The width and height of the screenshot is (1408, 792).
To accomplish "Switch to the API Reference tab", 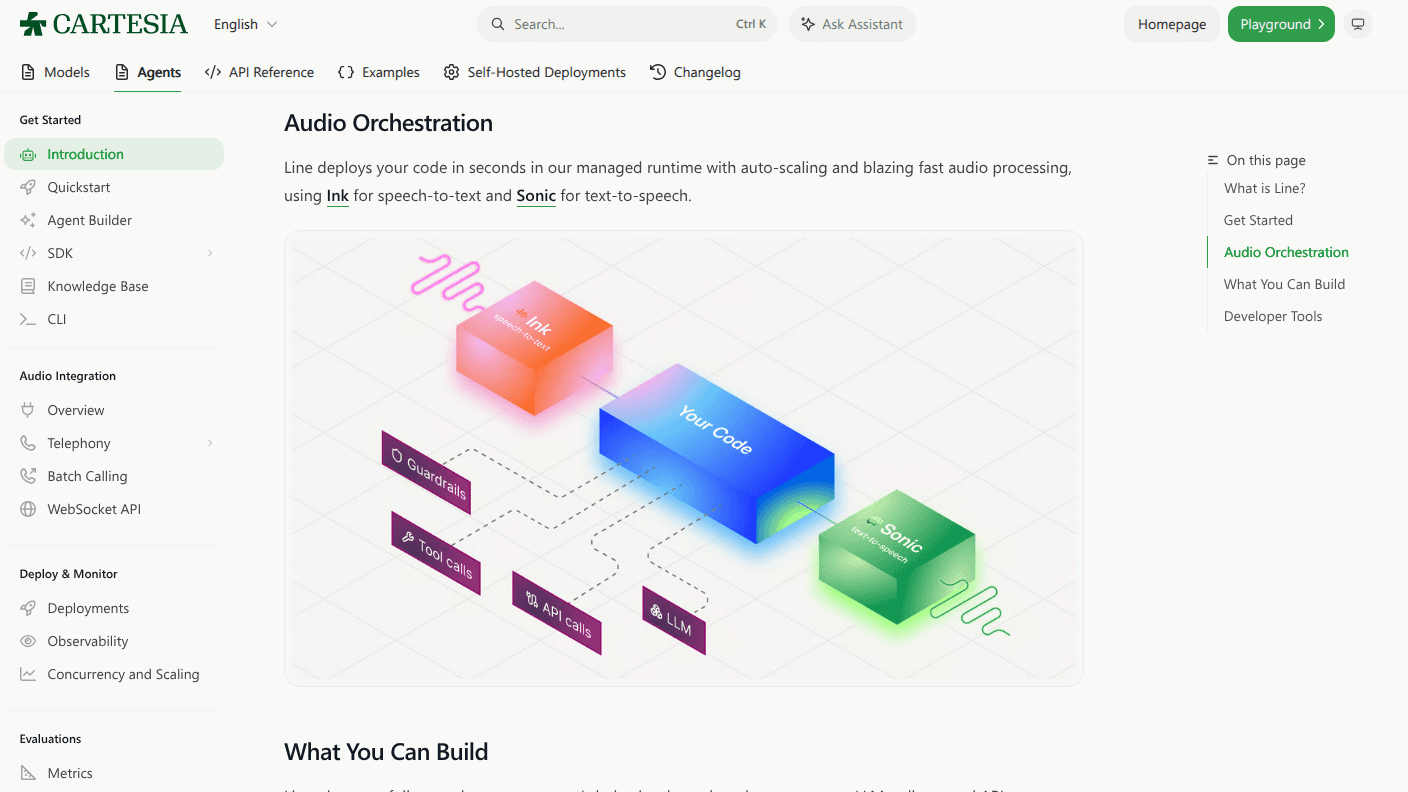I will point(259,72).
